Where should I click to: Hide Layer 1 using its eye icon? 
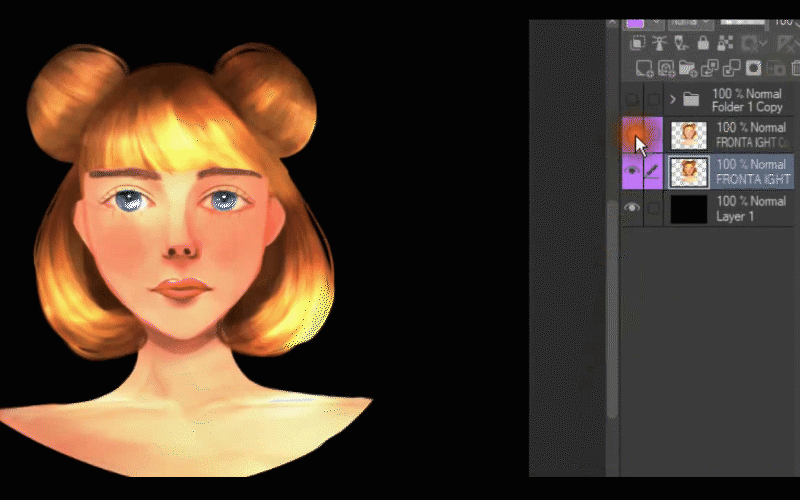[x=632, y=208]
